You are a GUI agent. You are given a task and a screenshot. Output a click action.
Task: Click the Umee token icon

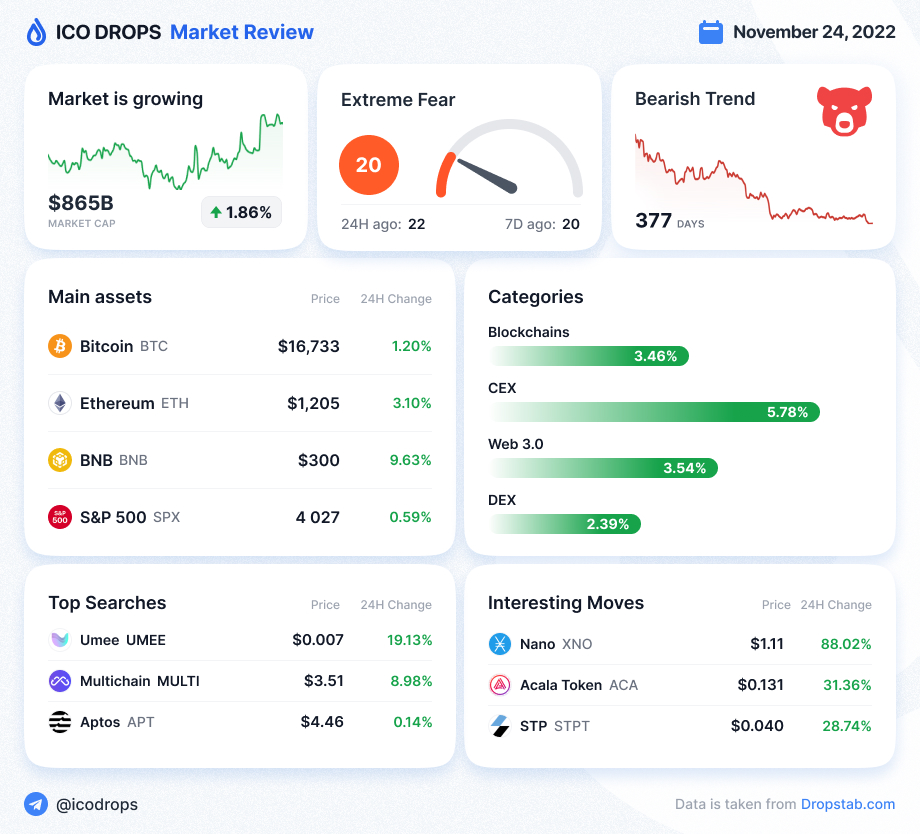60,640
